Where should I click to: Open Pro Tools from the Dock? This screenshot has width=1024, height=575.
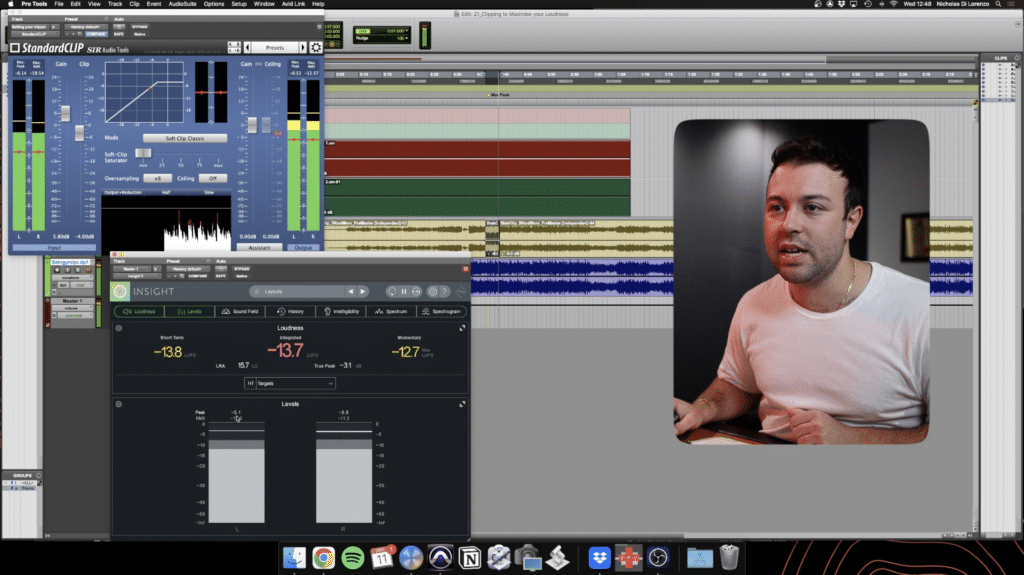click(x=440, y=557)
